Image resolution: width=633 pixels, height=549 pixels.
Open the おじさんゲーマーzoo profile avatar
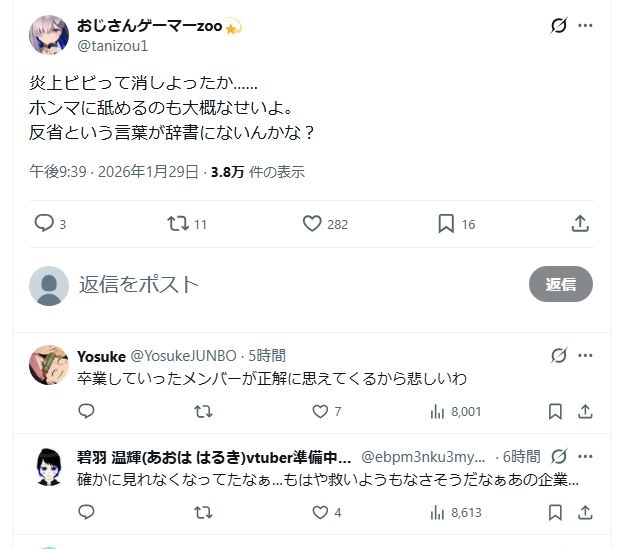(49, 35)
